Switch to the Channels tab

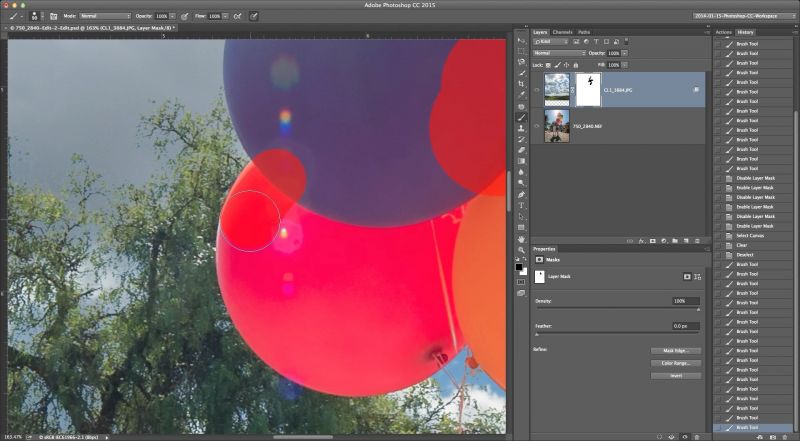pos(562,32)
